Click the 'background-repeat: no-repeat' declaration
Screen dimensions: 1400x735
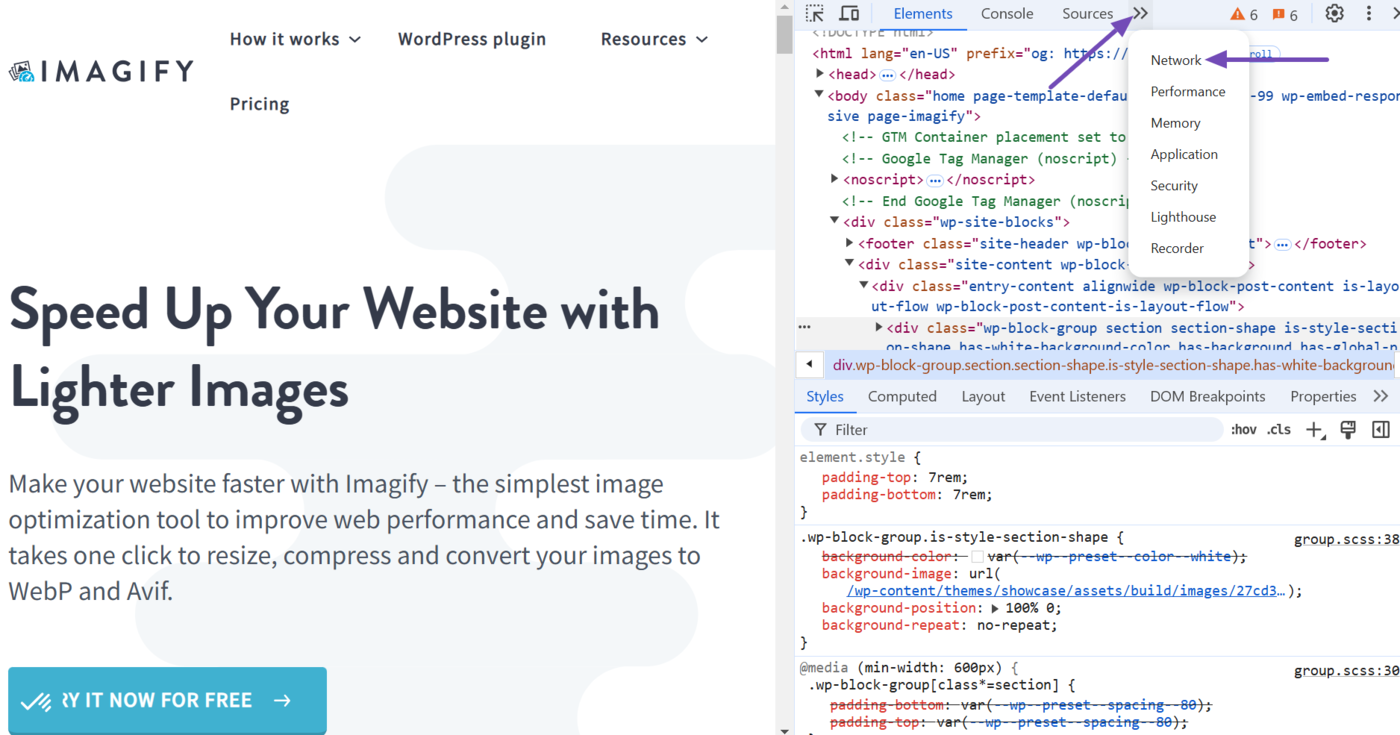939,625
